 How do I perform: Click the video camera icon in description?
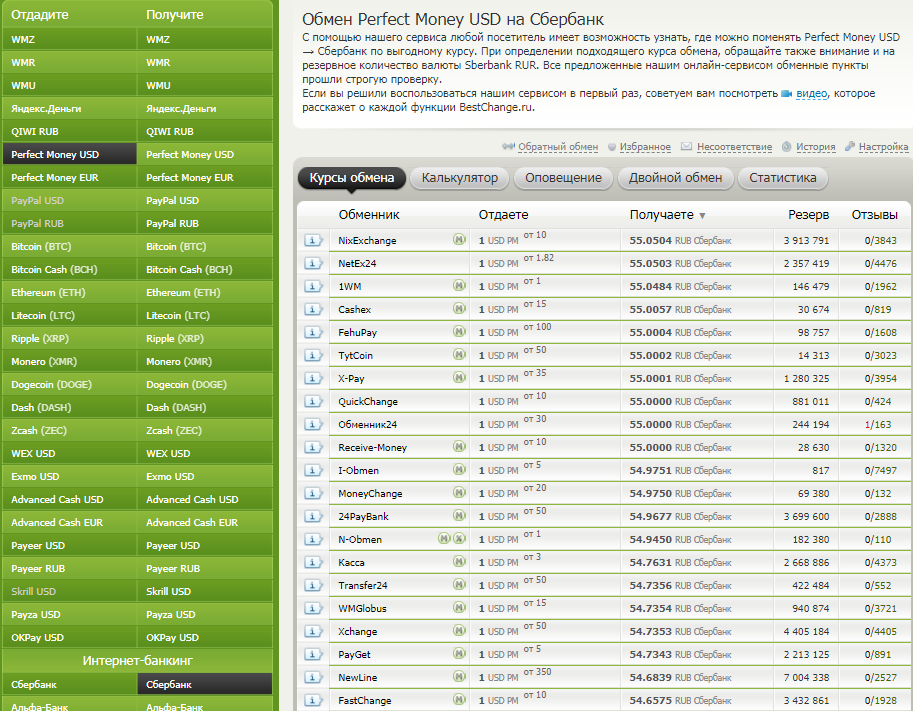[787, 93]
